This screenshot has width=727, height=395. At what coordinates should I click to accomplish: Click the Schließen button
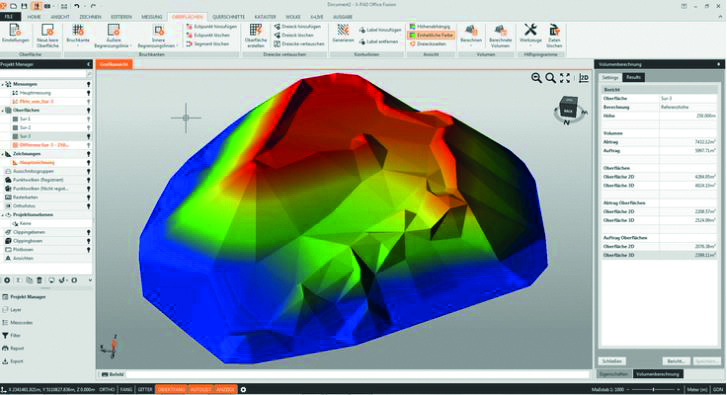(612, 361)
